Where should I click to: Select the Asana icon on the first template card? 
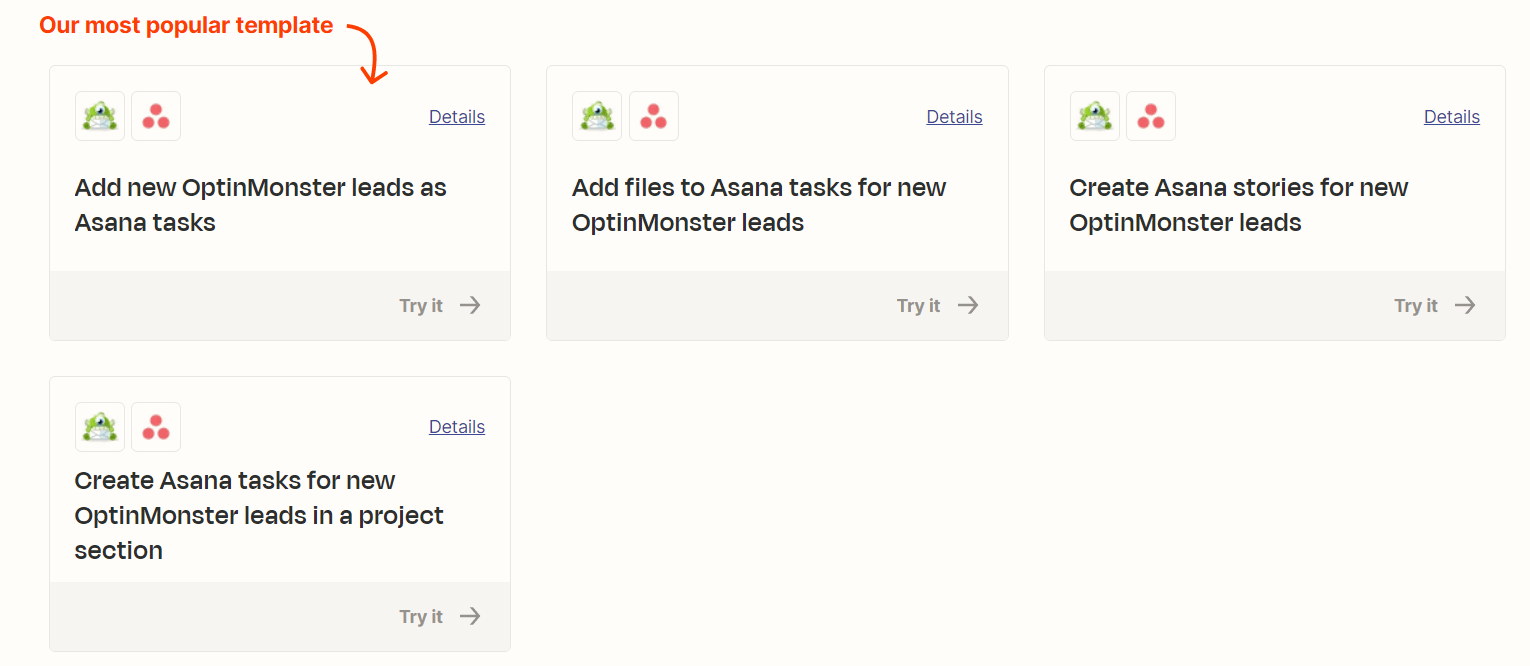tap(156, 116)
